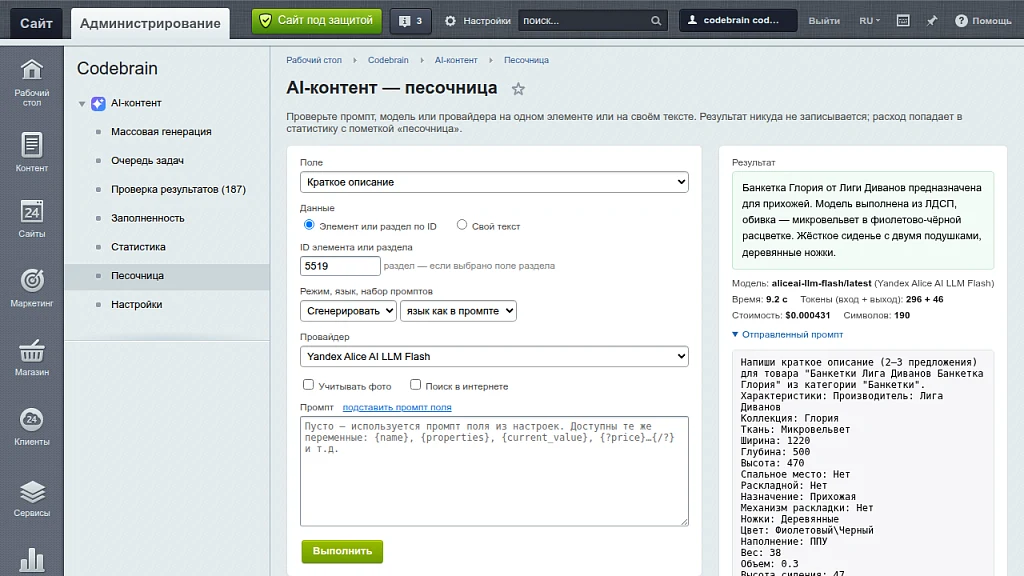The image size is (1024, 576).
Task: Select the 'Свой текст' radio option
Action: click(462, 225)
